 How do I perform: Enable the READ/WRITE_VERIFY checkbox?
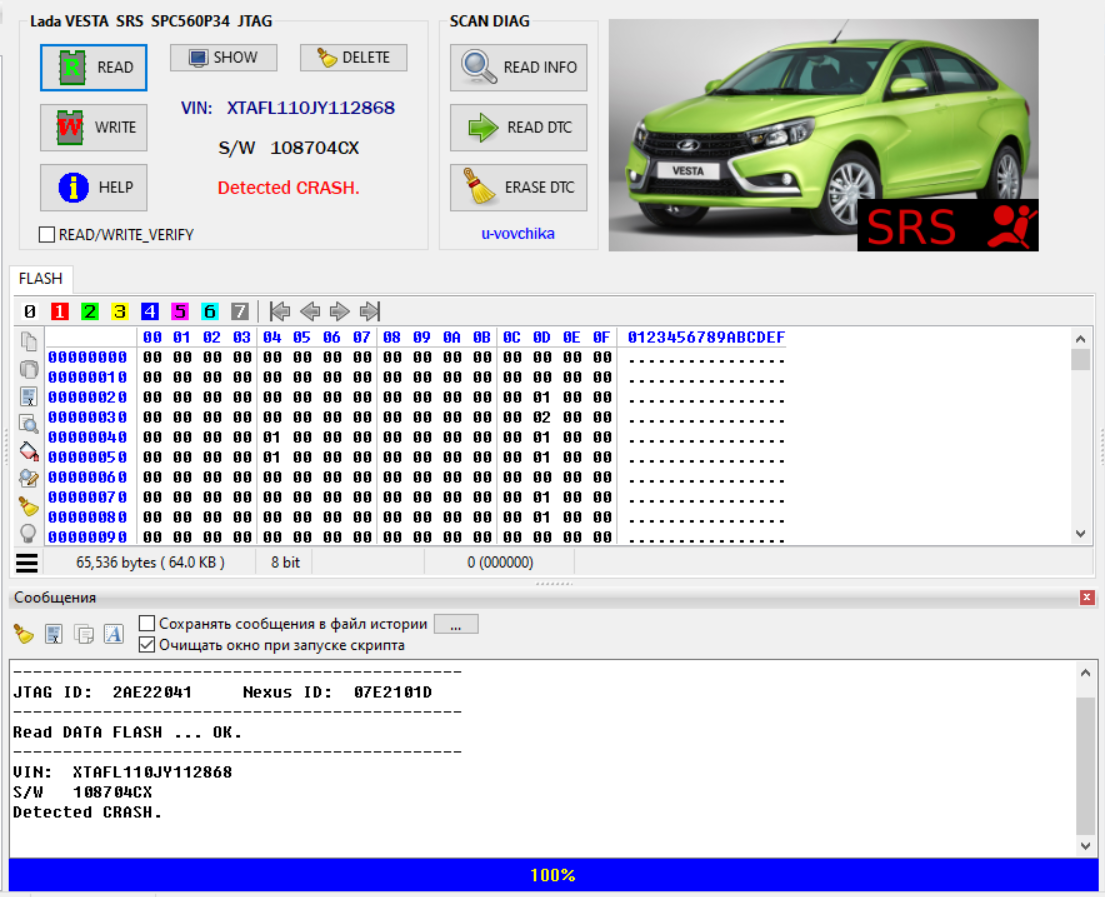(47, 235)
